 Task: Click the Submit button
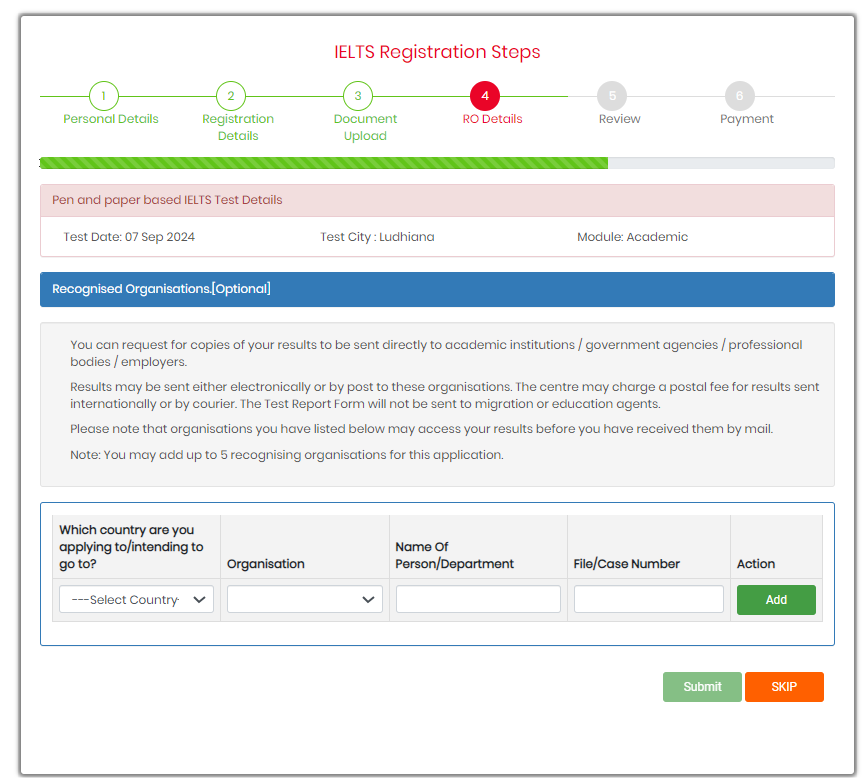coord(702,687)
